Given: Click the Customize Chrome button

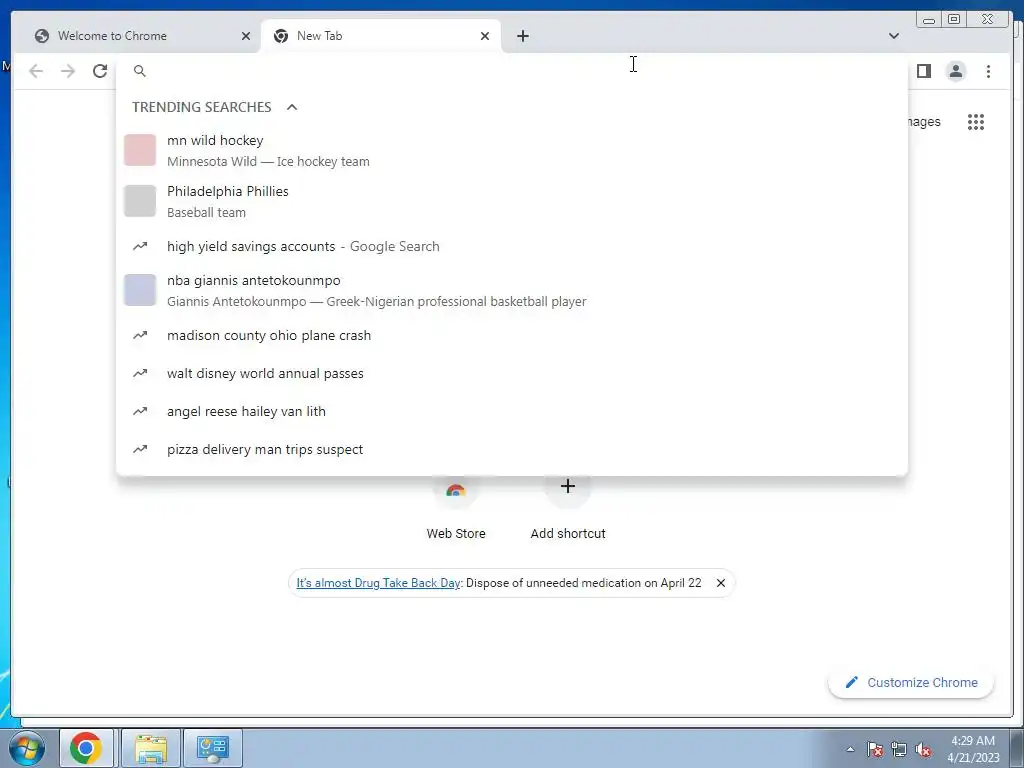Looking at the screenshot, I should pyautogui.click(x=911, y=682).
